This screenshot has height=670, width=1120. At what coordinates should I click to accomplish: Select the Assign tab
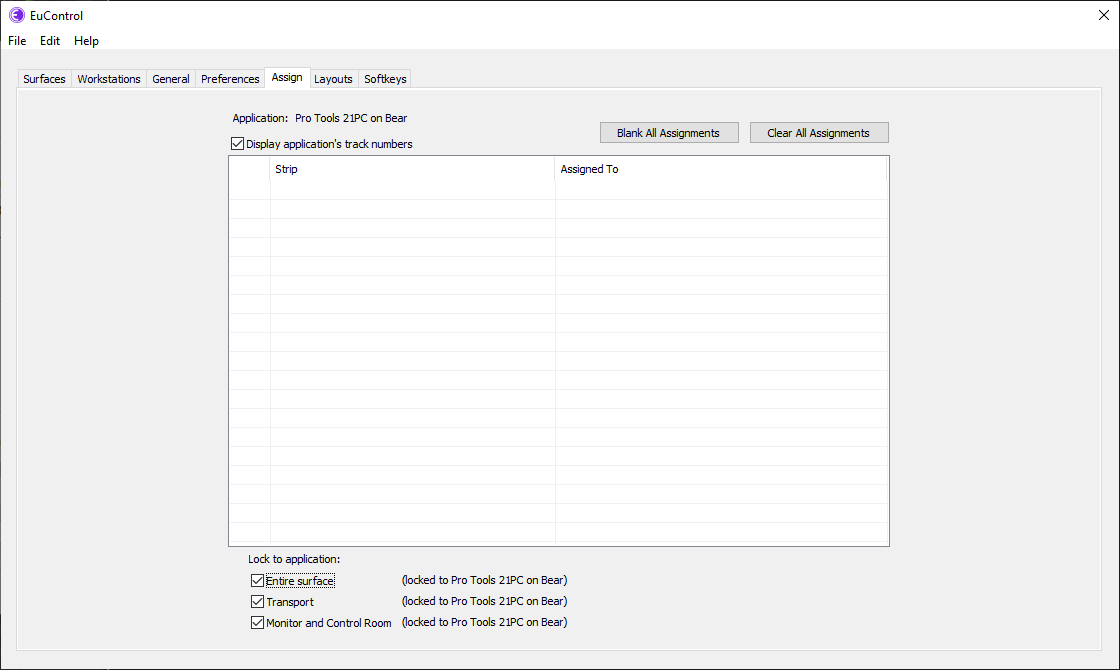(287, 78)
